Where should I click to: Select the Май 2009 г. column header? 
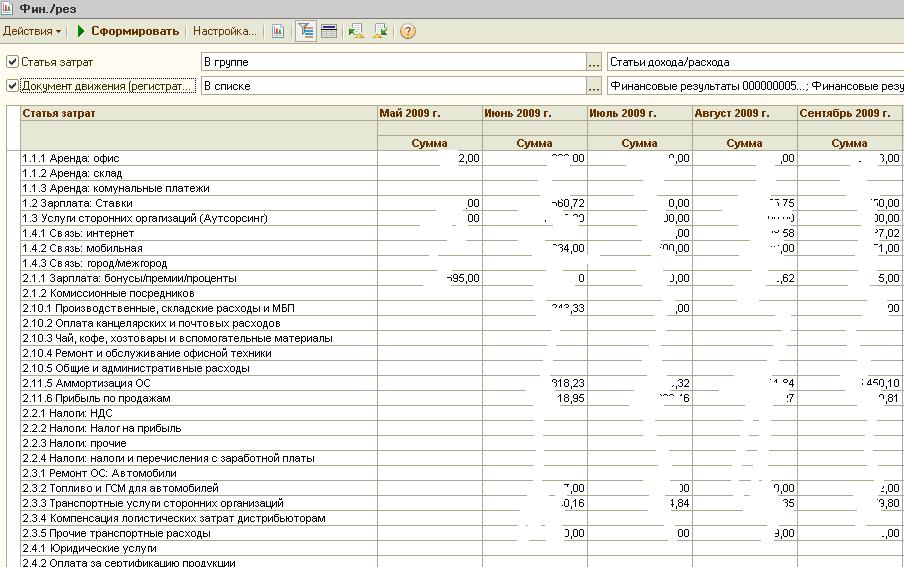click(429, 113)
